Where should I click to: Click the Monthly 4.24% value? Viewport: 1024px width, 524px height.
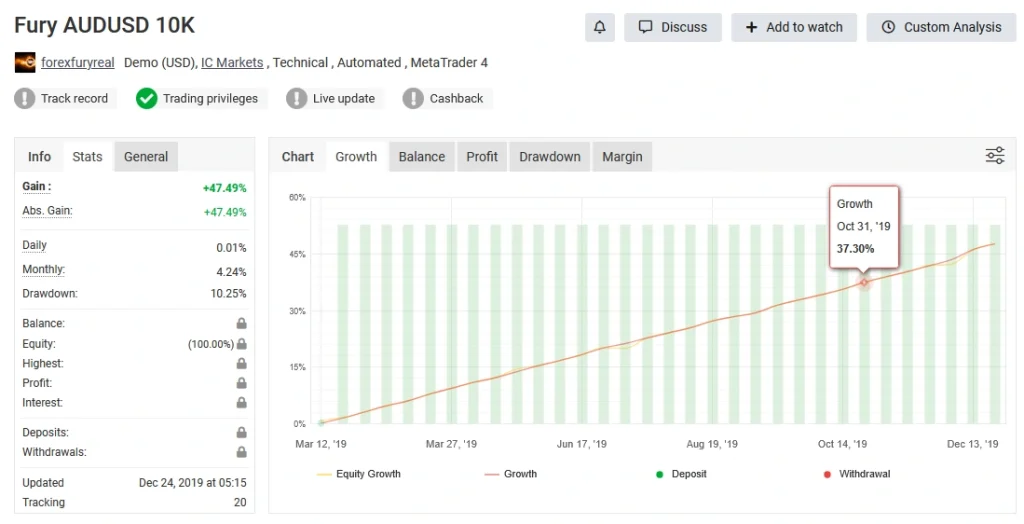[x=231, y=272]
